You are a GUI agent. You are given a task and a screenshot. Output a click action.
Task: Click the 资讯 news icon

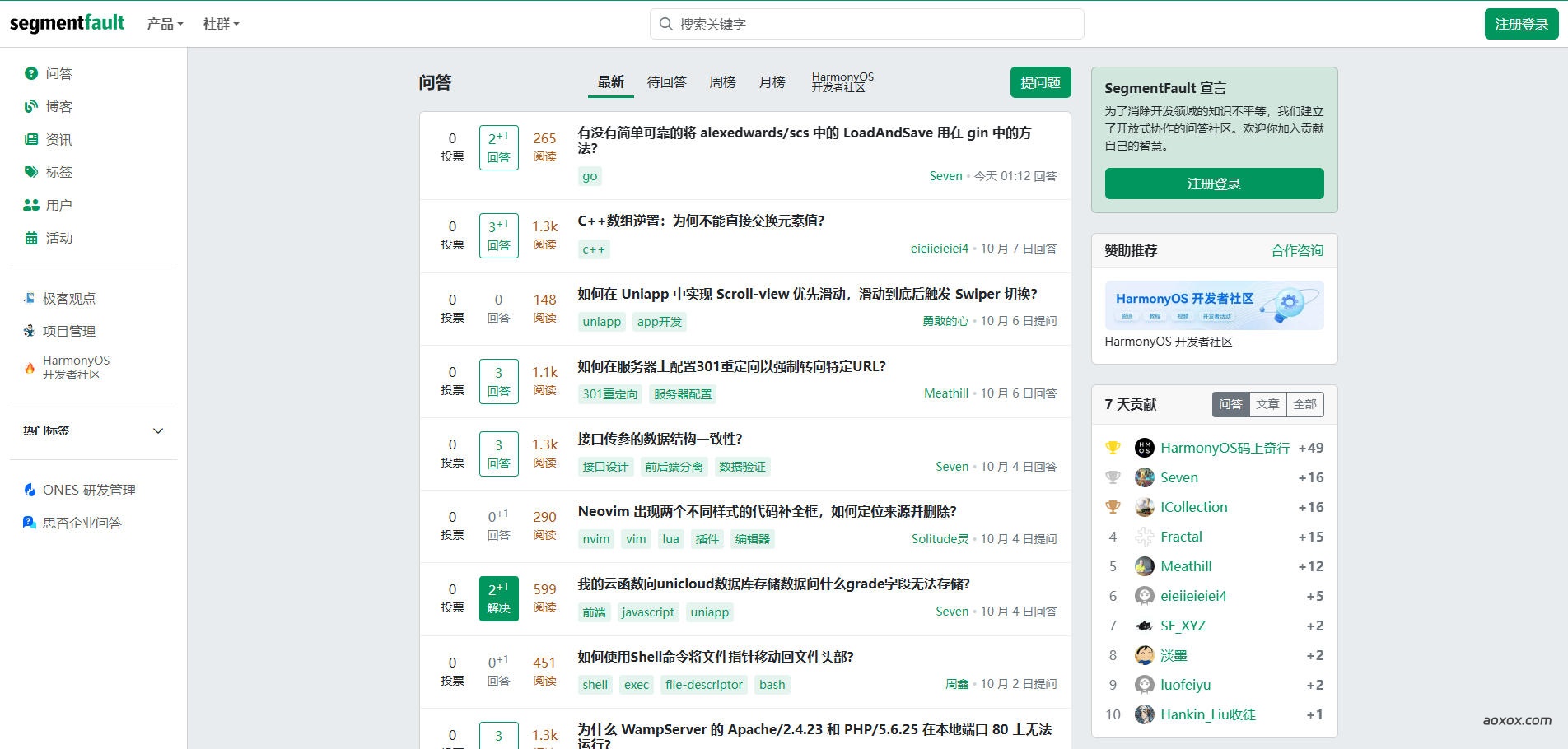point(31,139)
